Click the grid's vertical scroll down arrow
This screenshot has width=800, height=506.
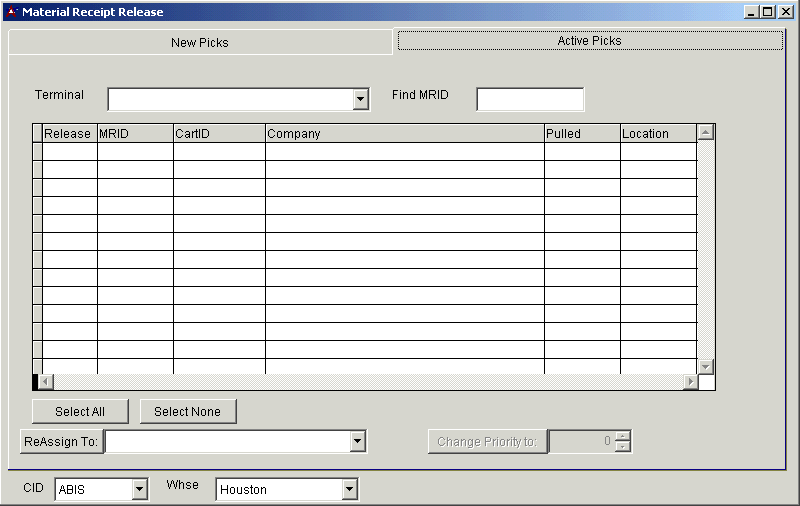[705, 366]
